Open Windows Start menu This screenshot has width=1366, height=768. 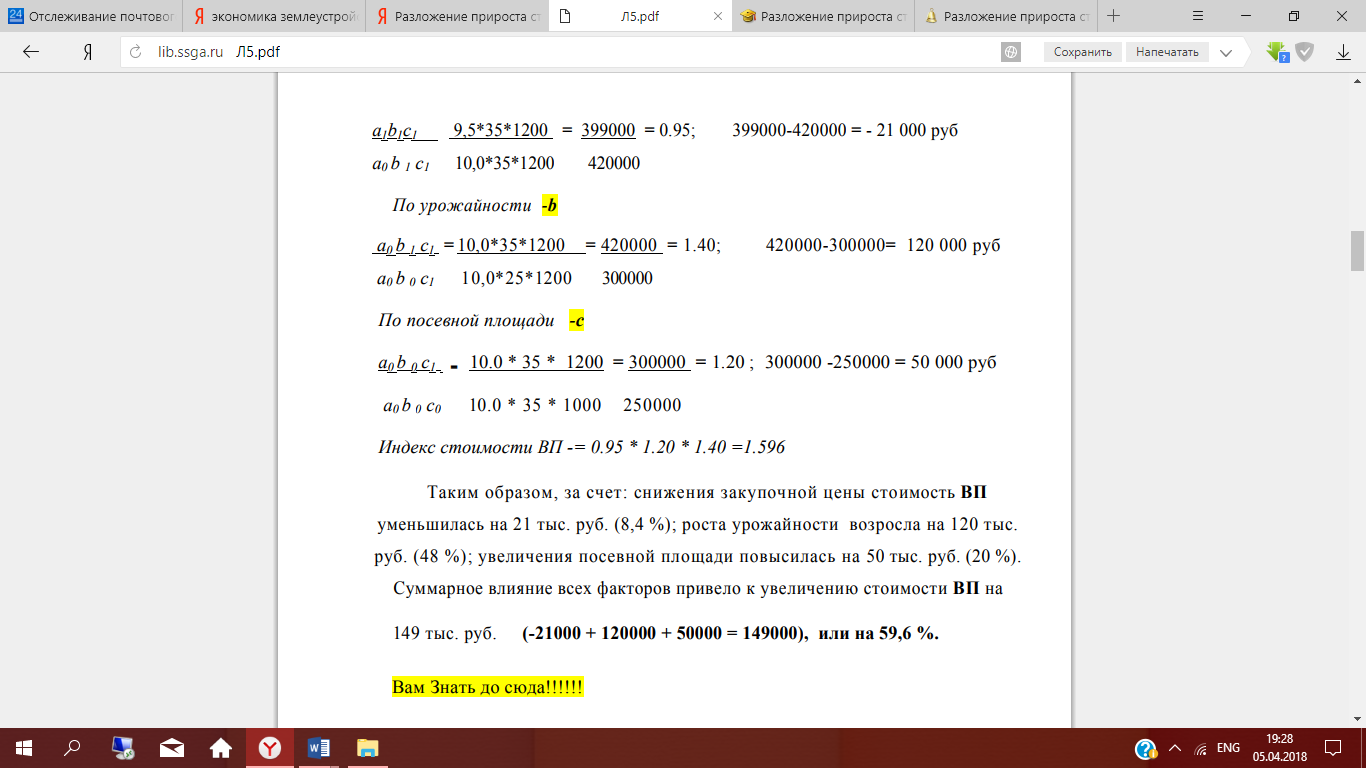pyautogui.click(x=24, y=748)
